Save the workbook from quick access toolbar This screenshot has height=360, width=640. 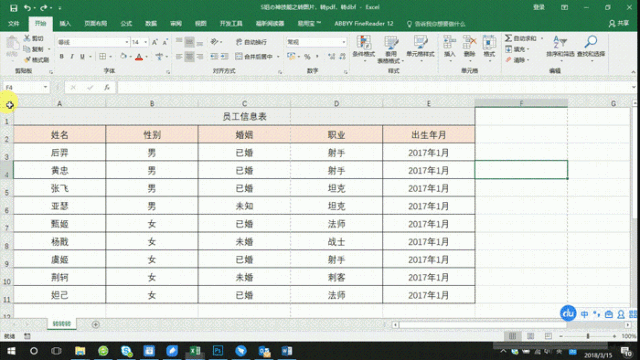[13, 8]
